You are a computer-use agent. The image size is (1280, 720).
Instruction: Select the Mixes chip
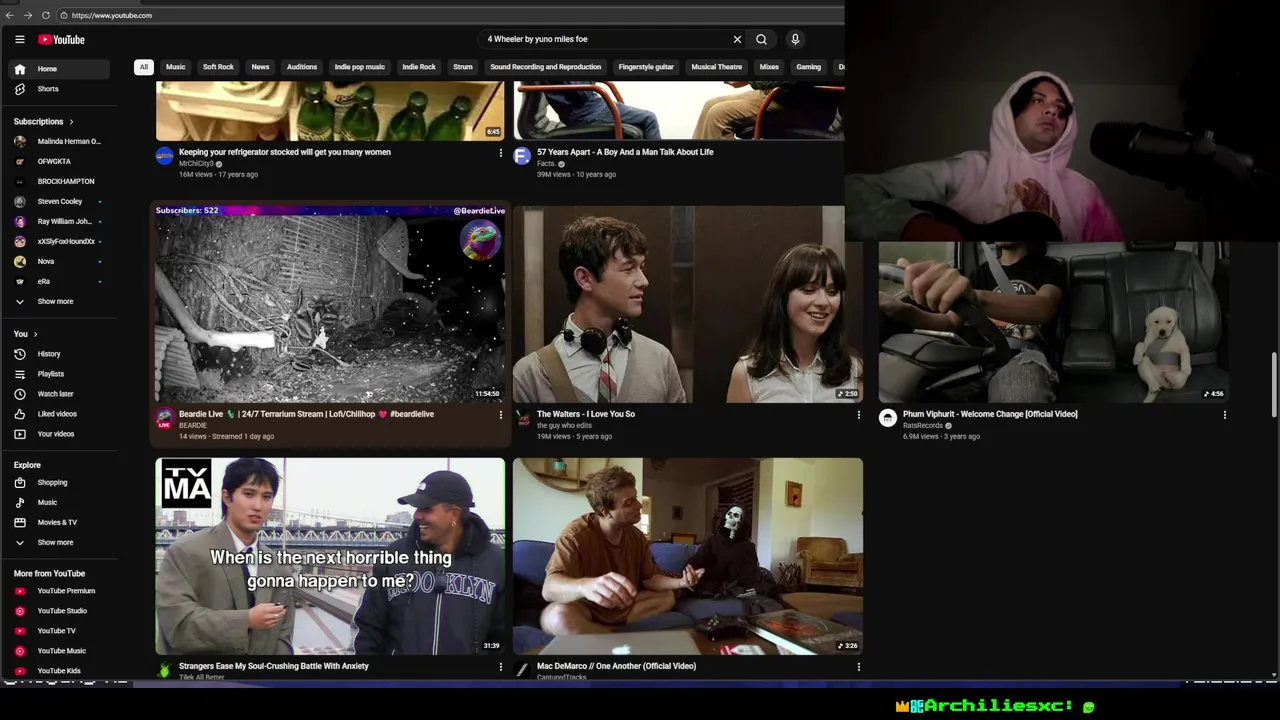[769, 67]
